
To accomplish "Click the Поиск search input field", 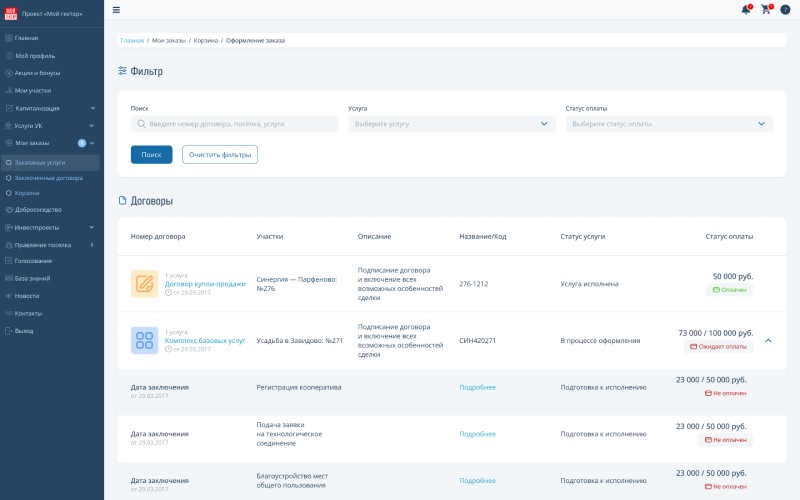I will [235, 124].
